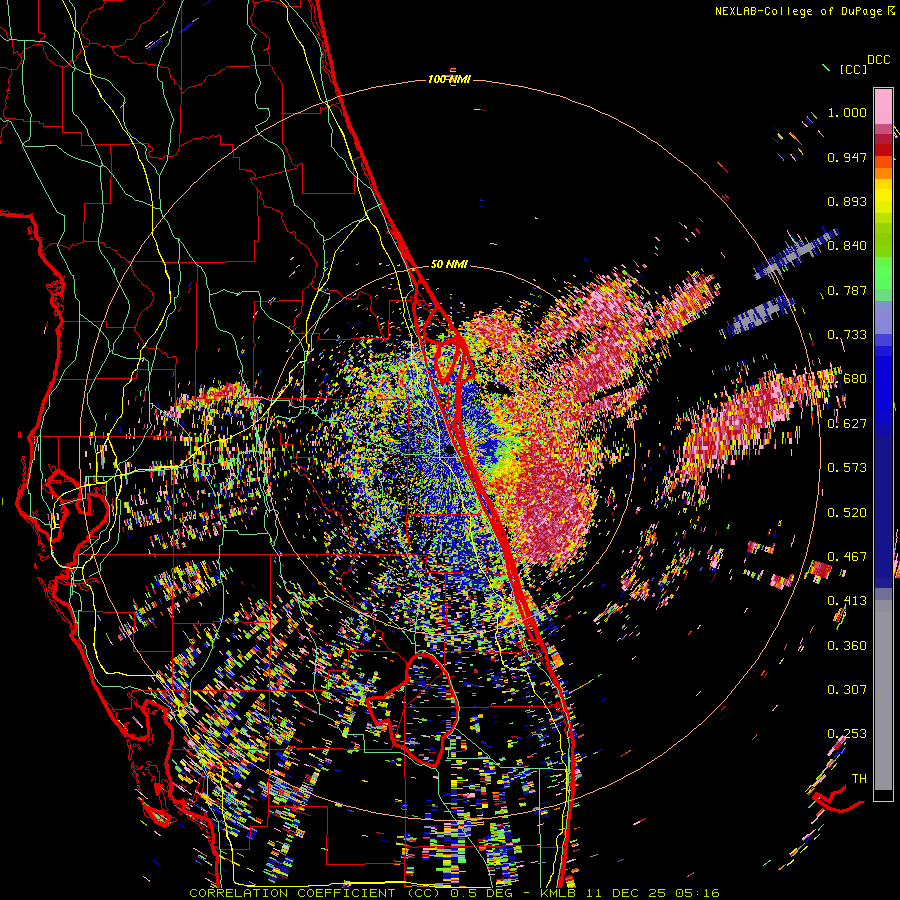Select the 0.840 scale value
The image size is (900, 900).
pyautogui.click(x=847, y=246)
